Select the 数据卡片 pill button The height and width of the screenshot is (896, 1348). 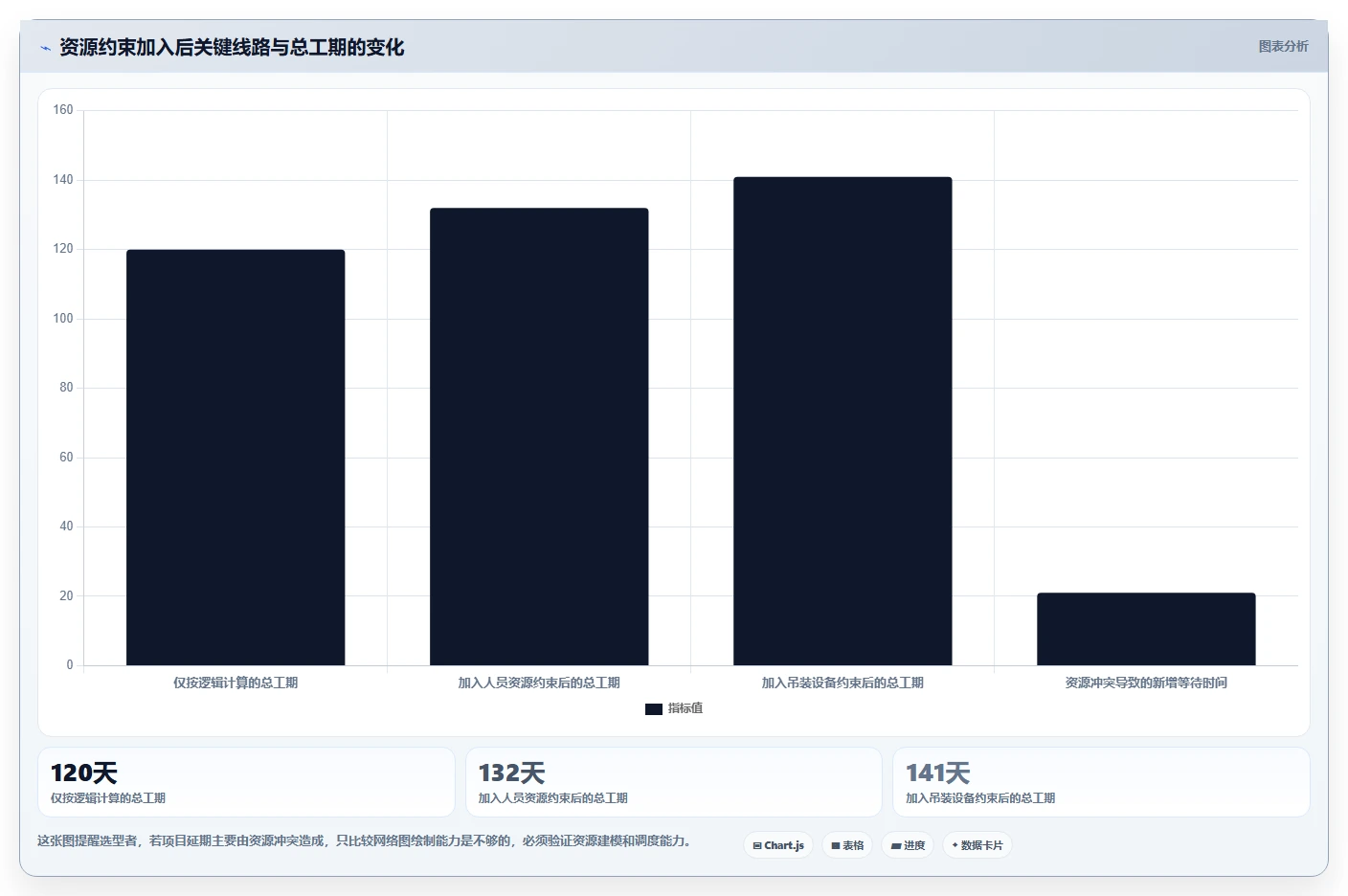point(977,845)
